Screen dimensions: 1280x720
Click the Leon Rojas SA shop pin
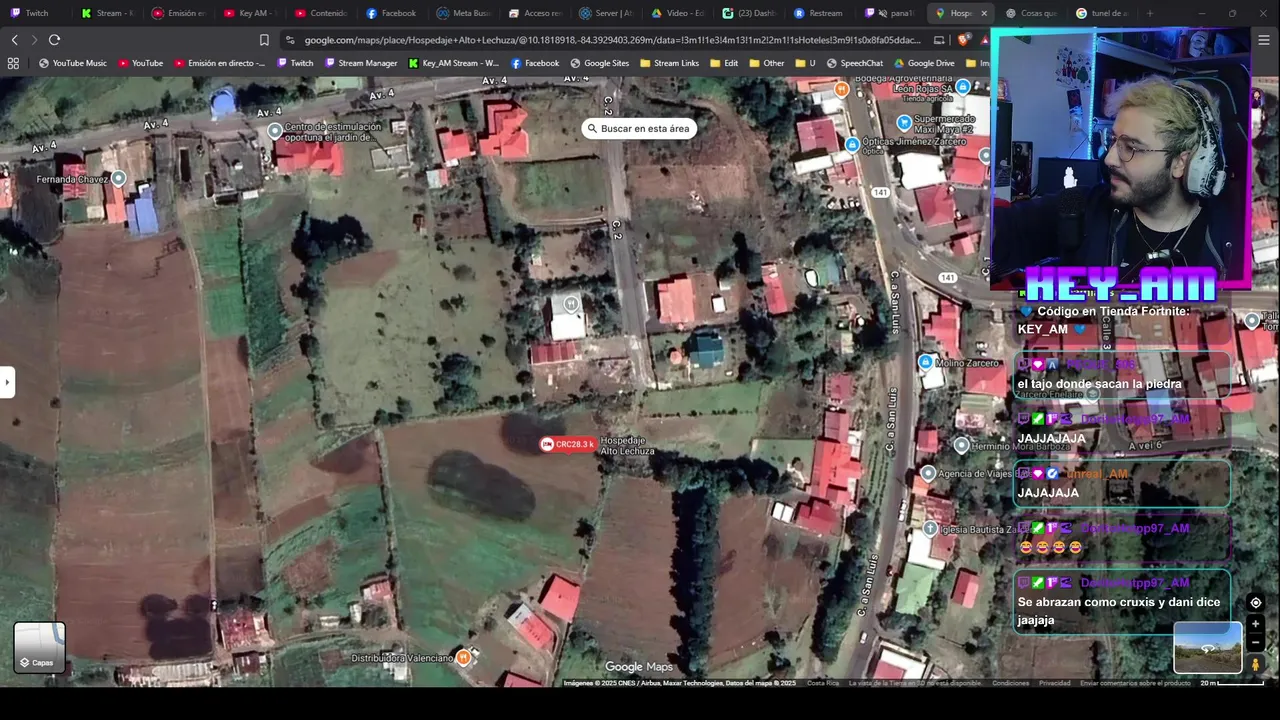[963, 87]
